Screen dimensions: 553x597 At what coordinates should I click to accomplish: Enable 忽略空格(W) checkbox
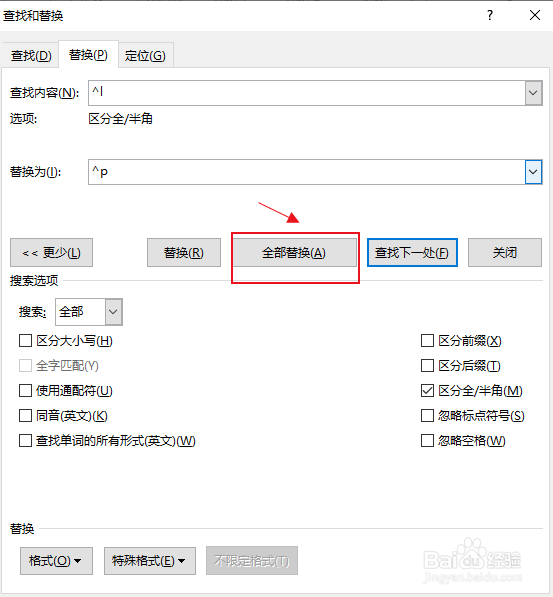pos(427,441)
